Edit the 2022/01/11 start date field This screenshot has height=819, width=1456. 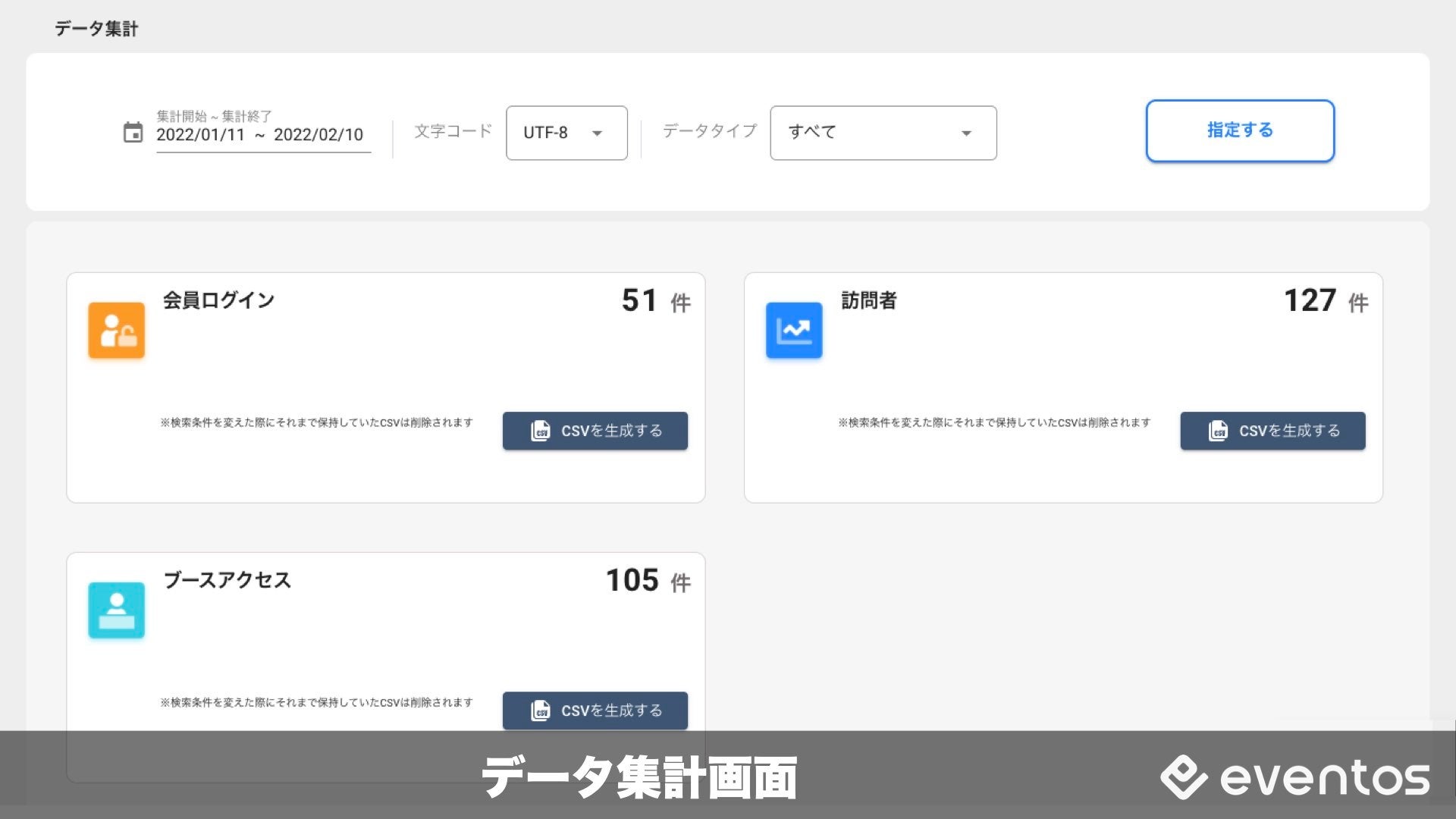[x=200, y=135]
